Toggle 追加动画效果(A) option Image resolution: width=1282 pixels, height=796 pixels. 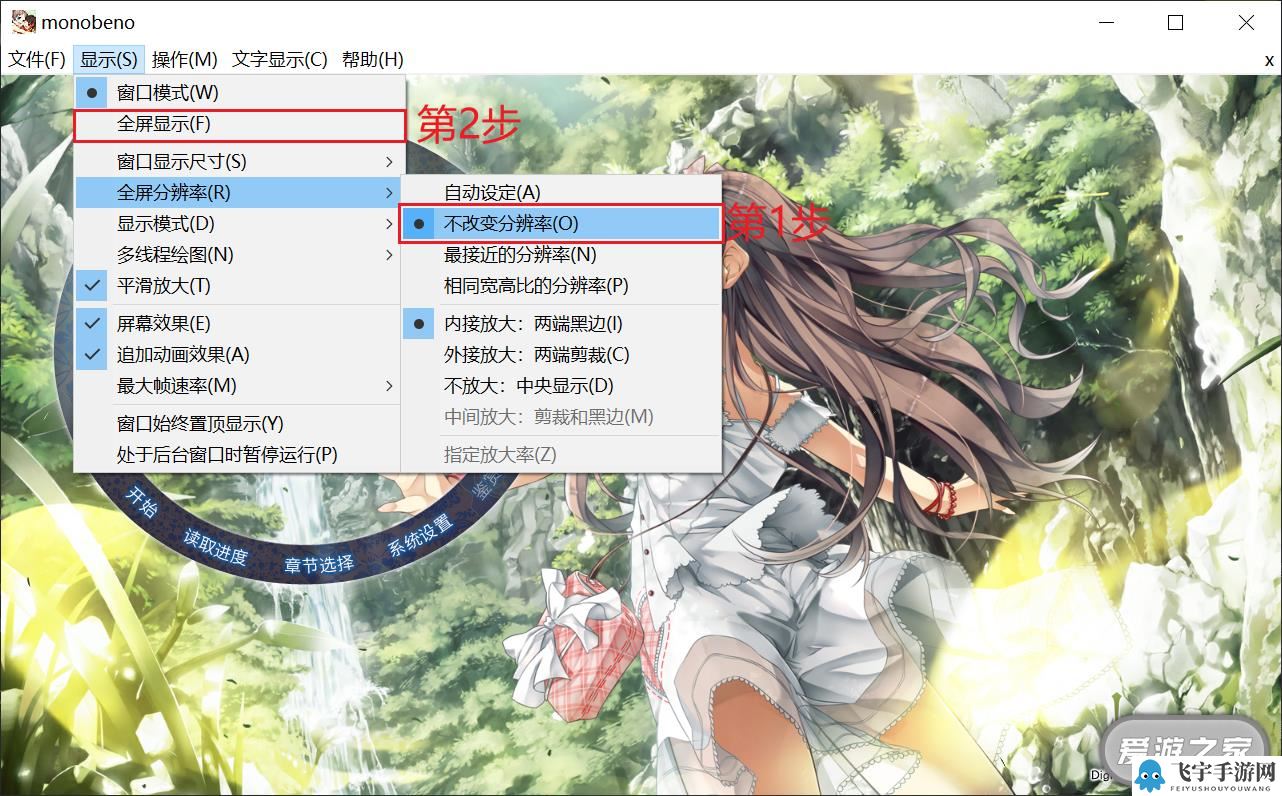239,354
